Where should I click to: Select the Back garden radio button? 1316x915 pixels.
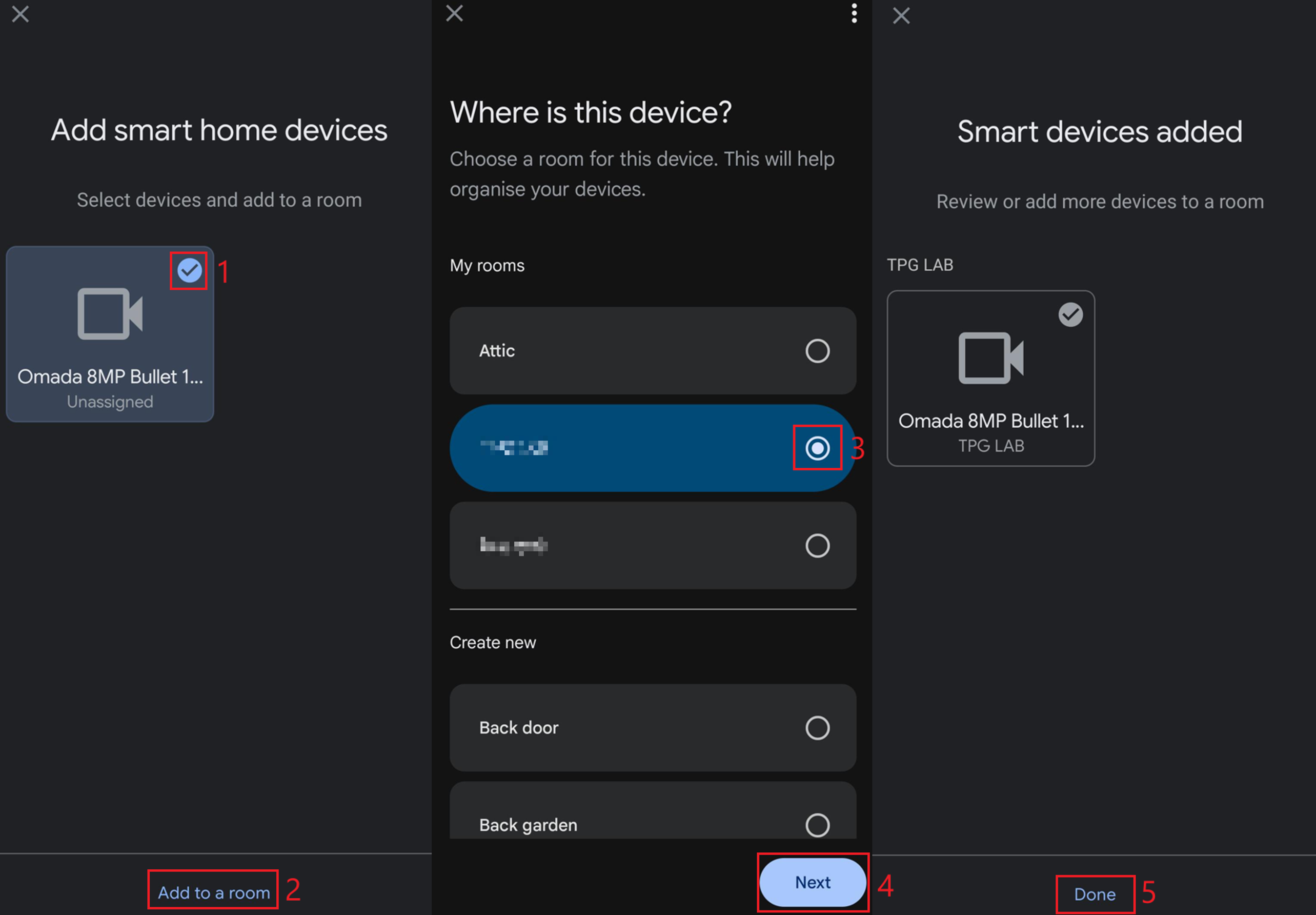click(x=817, y=825)
